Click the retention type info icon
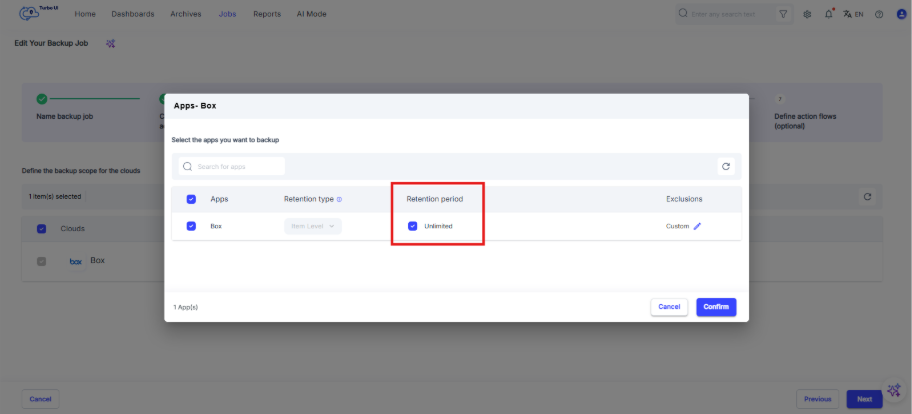Viewport: 912px width, 414px height. [x=340, y=199]
